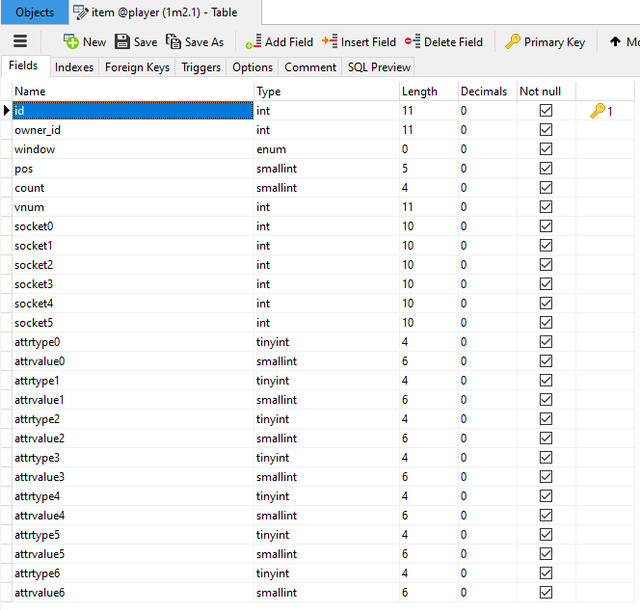Click the New button label

click(94, 42)
